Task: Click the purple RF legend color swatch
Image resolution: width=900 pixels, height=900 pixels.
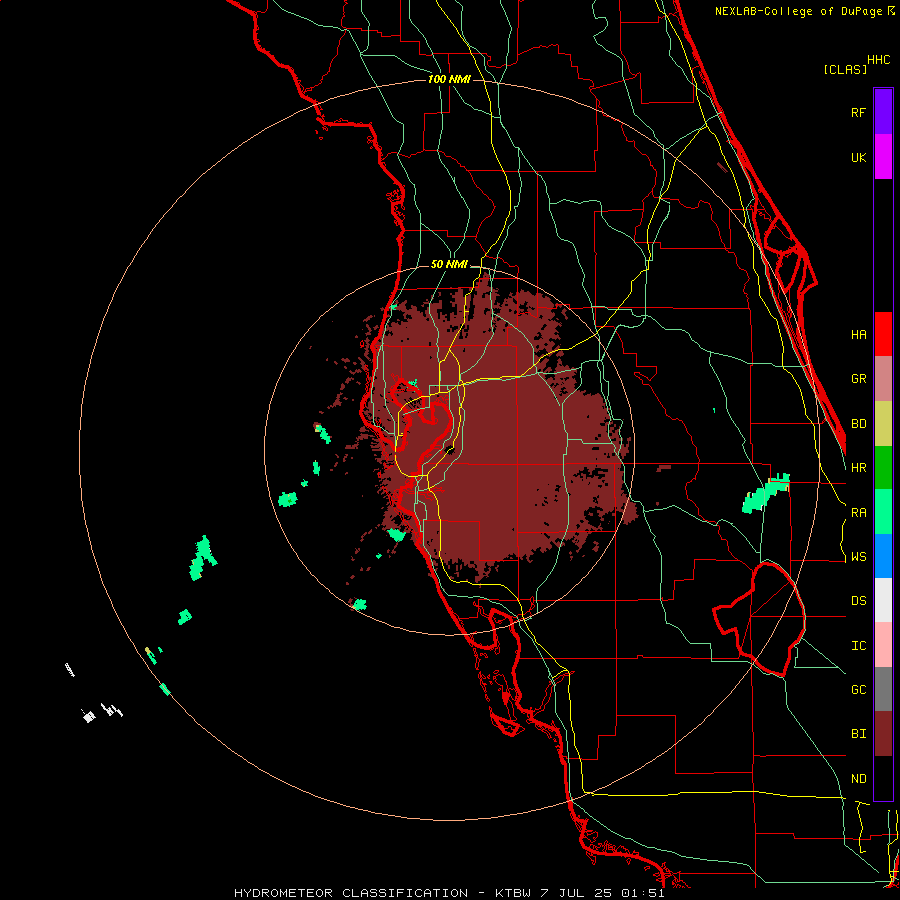Action: pyautogui.click(x=883, y=112)
